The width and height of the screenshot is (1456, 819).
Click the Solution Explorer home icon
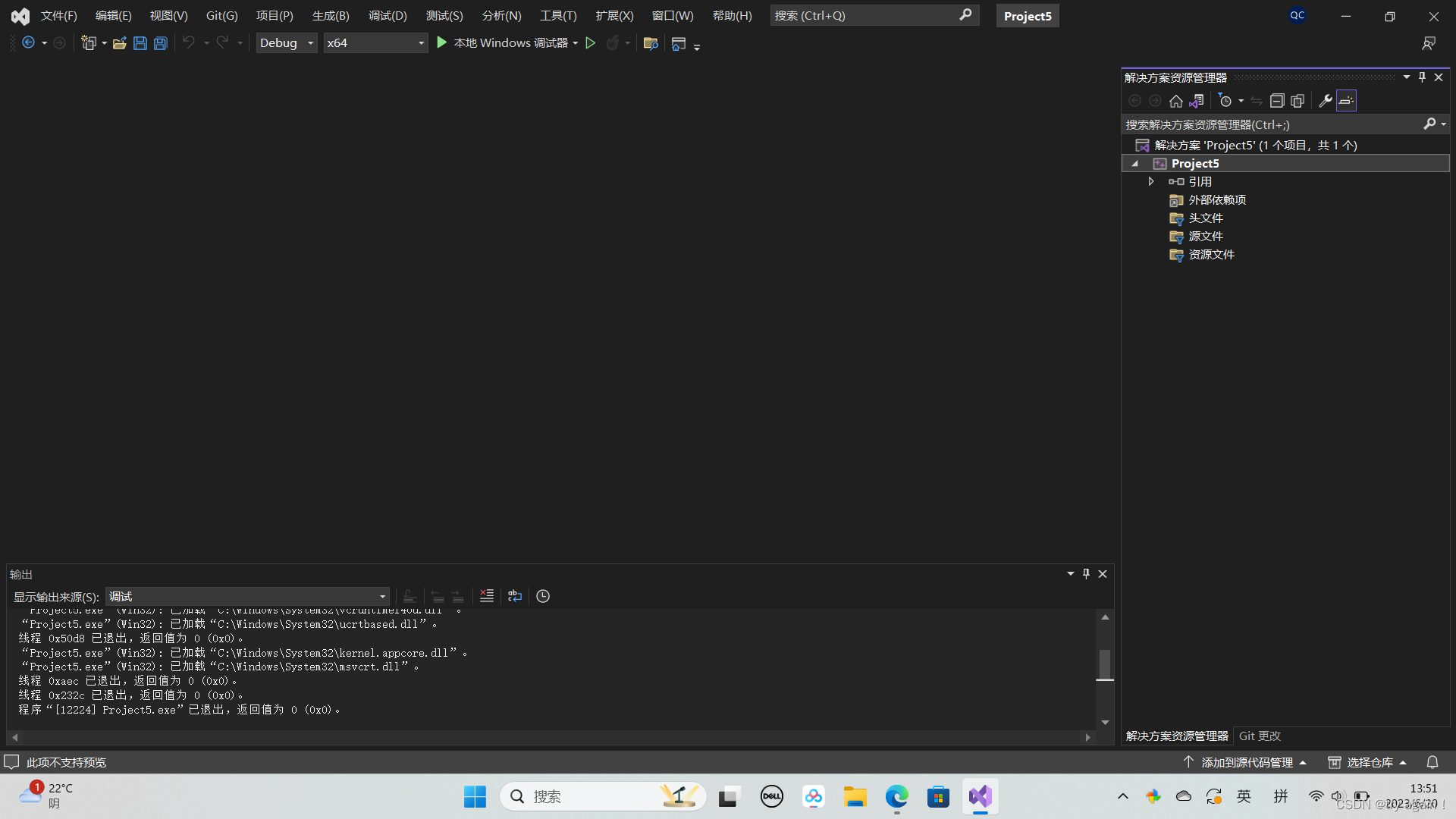tap(1175, 101)
